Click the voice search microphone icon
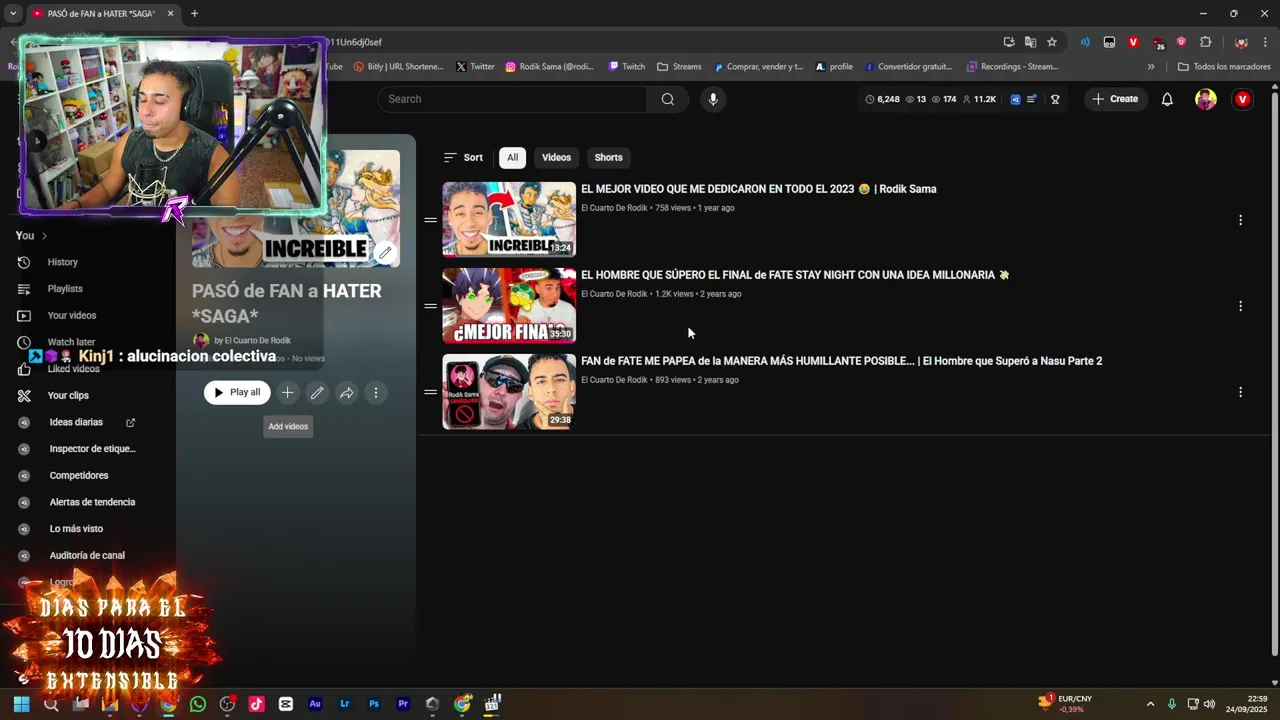1280x720 pixels. point(713,99)
